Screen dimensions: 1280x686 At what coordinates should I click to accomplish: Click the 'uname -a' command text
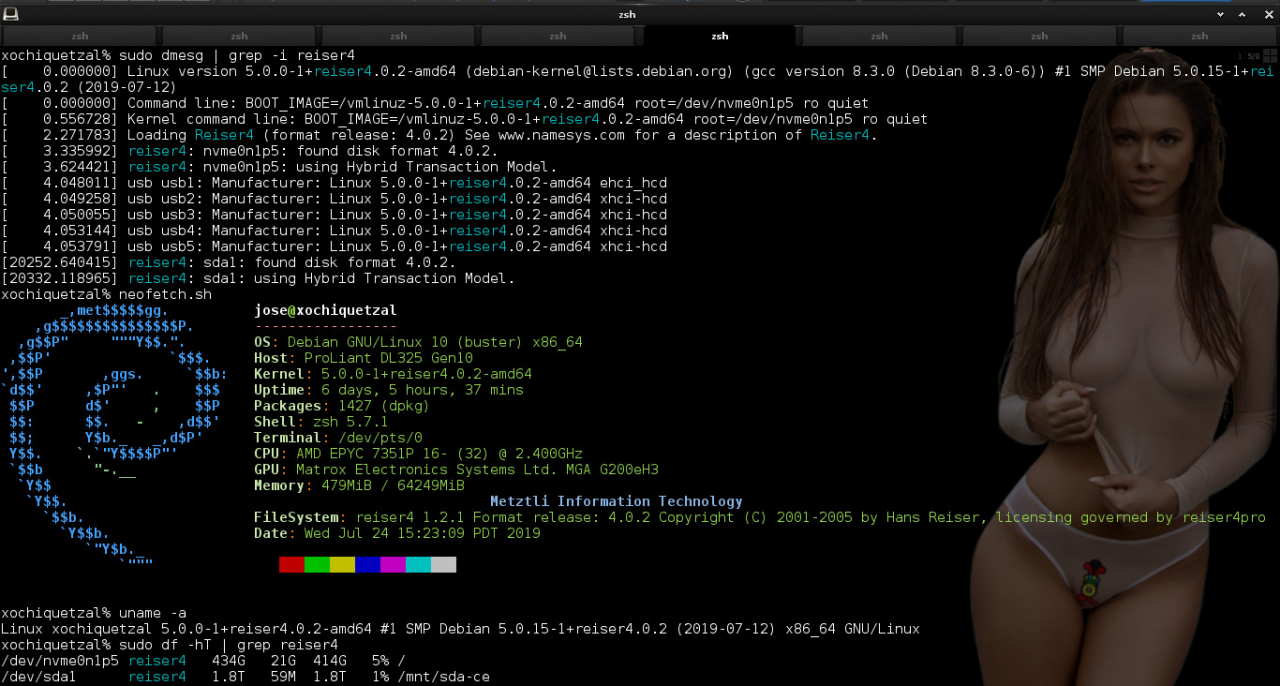click(x=152, y=613)
